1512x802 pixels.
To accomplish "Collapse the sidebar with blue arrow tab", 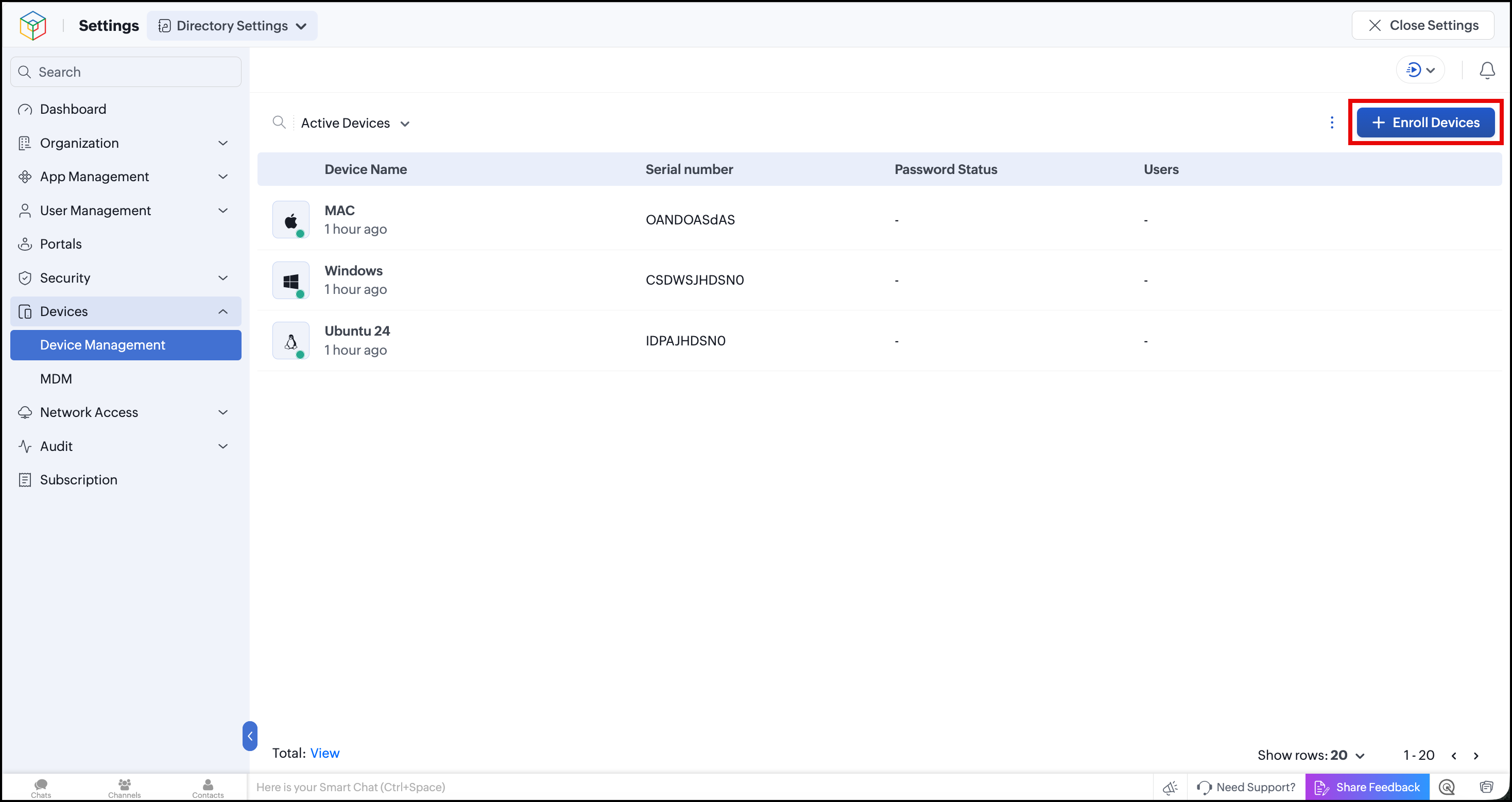I will pyautogui.click(x=249, y=736).
